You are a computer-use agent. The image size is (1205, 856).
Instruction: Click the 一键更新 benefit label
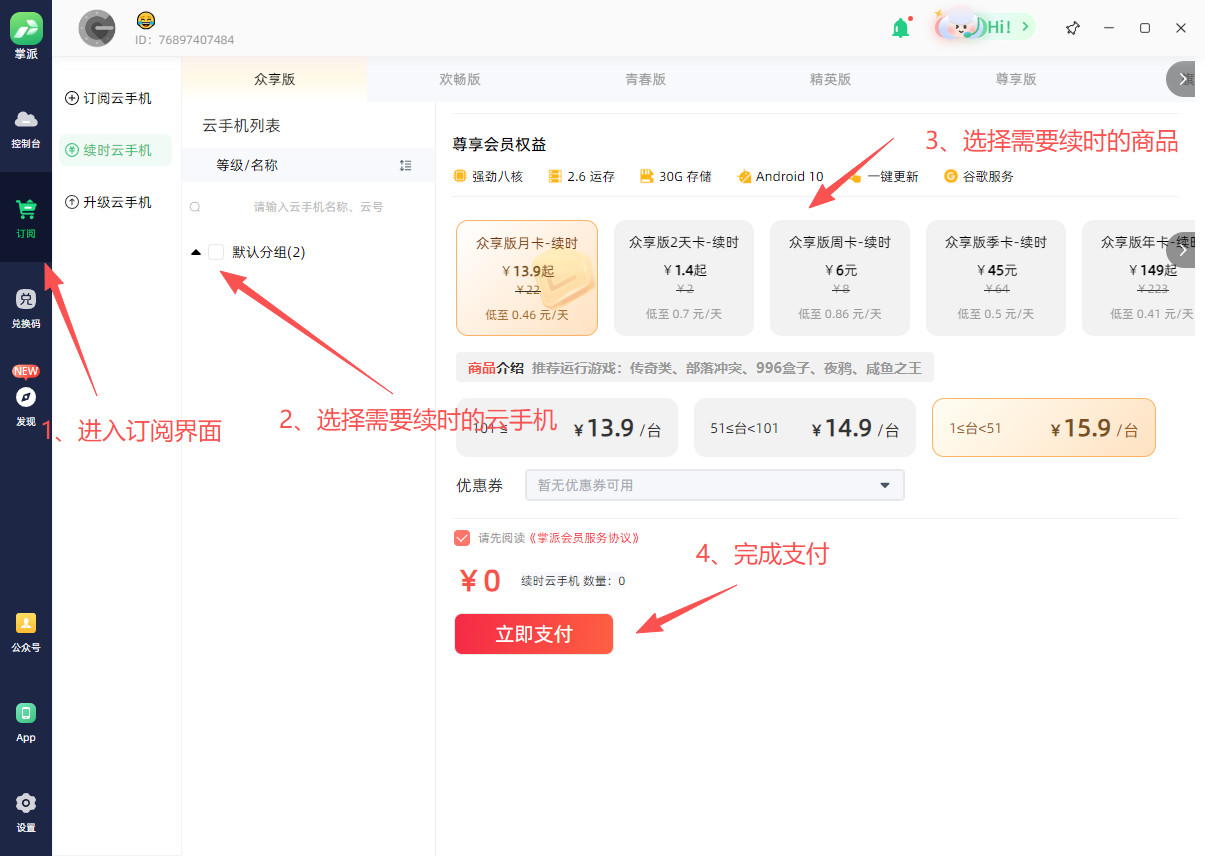click(x=893, y=177)
